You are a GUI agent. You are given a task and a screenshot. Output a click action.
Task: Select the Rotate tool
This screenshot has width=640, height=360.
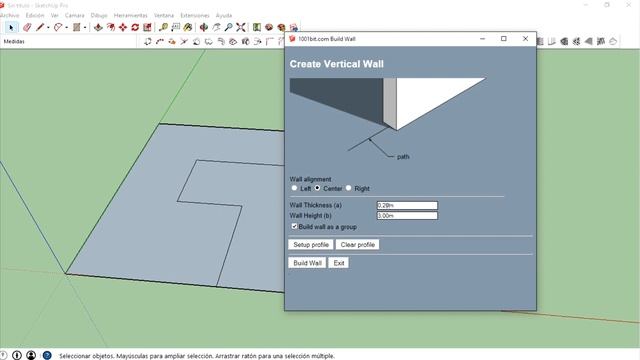pos(135,27)
